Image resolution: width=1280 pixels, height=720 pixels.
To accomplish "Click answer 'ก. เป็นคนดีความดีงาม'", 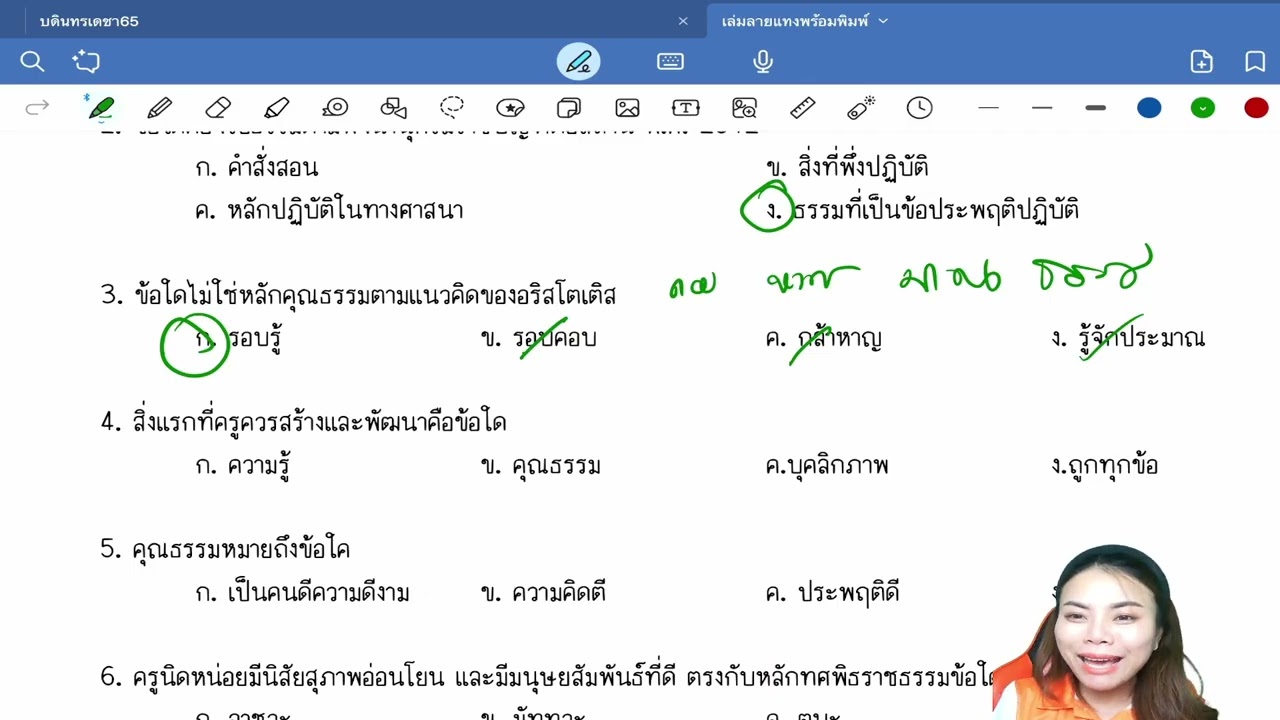I will pyautogui.click(x=302, y=593).
